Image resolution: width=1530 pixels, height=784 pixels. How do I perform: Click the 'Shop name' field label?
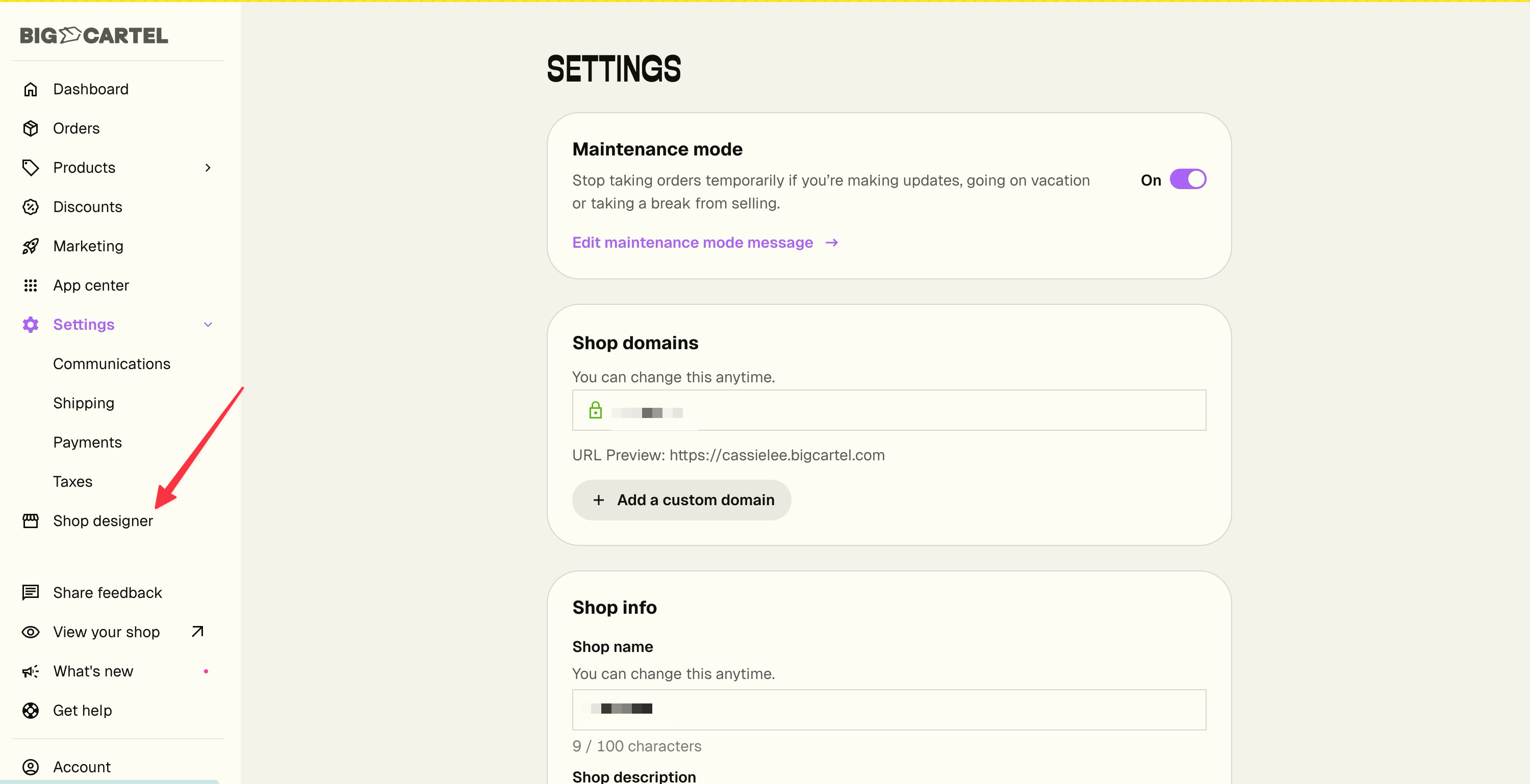pos(613,647)
